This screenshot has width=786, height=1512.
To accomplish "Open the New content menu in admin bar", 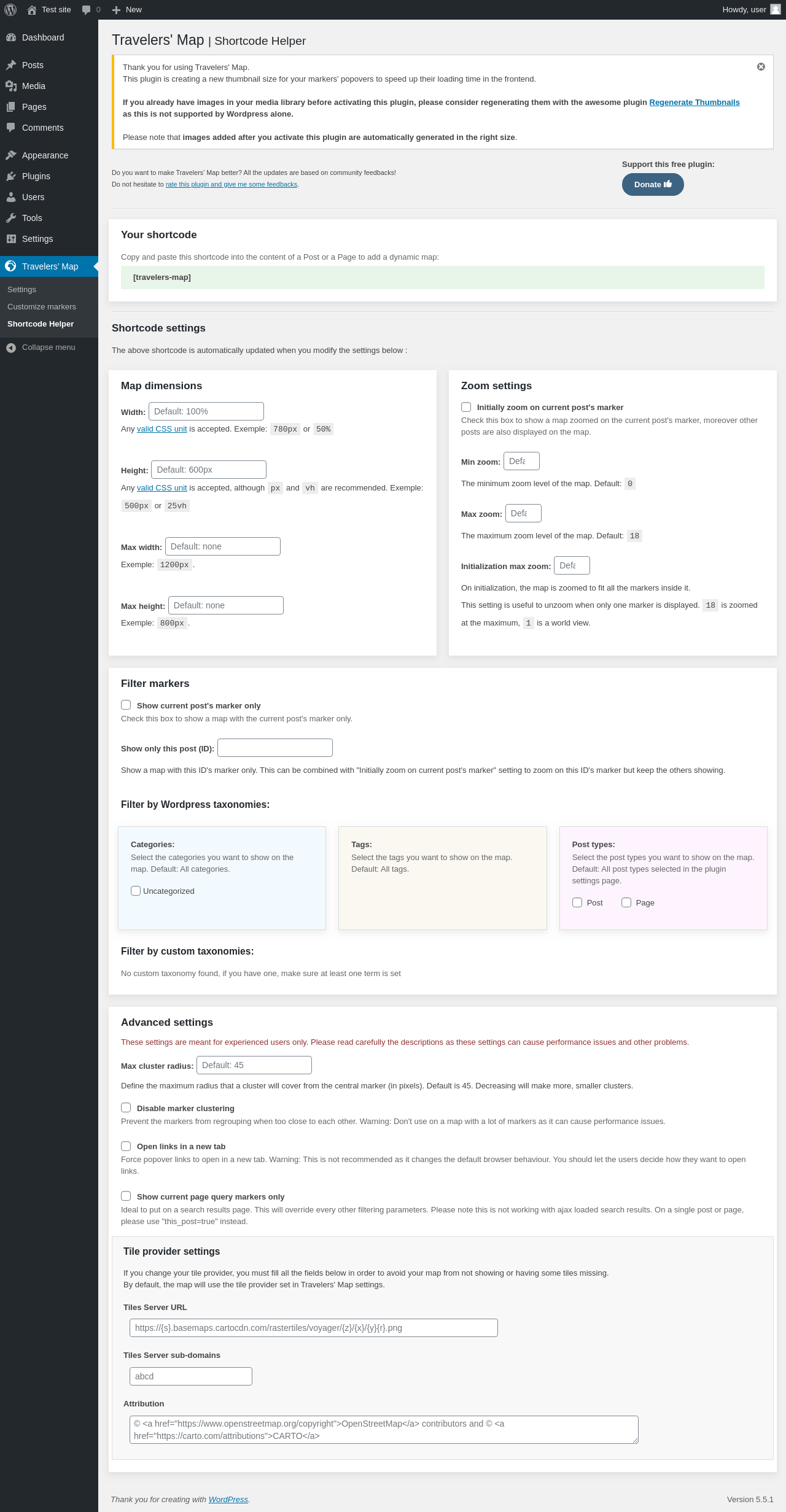I will [x=127, y=10].
